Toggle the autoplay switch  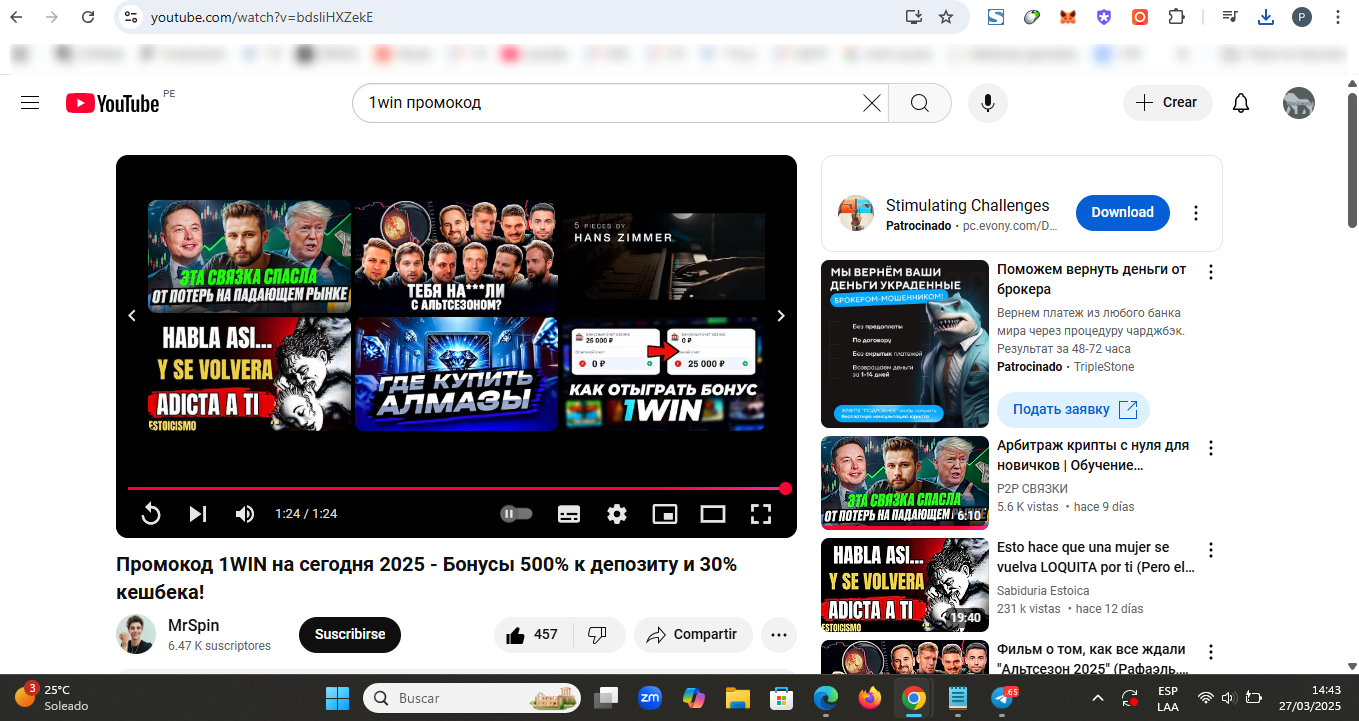(x=516, y=514)
